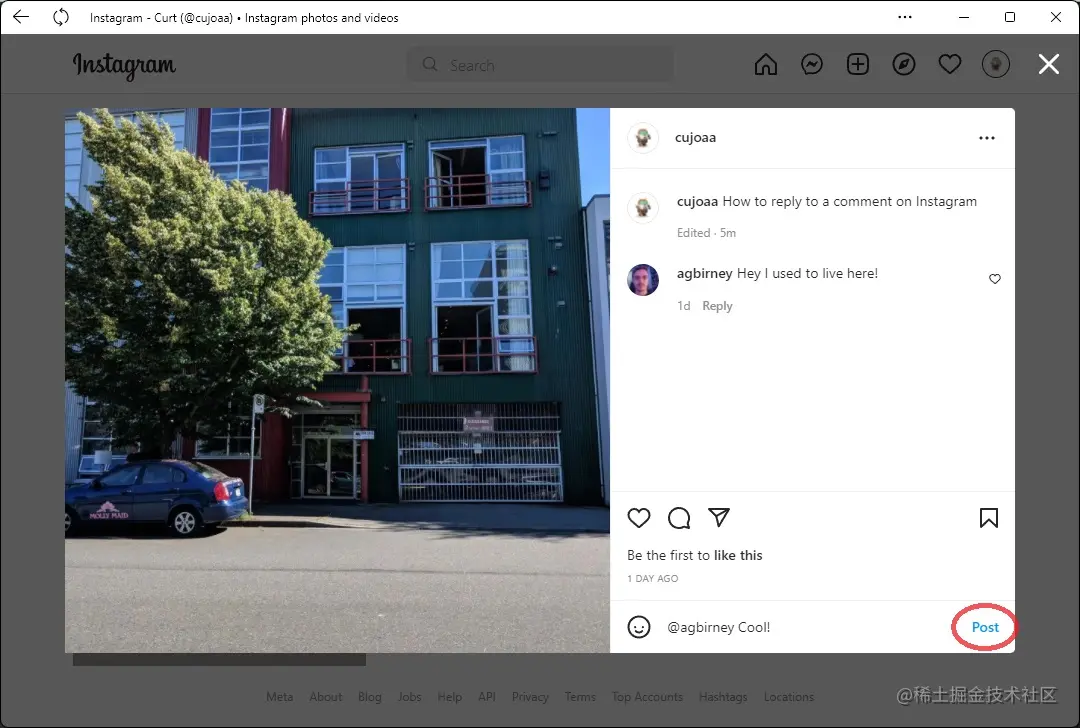The height and width of the screenshot is (728, 1080).
Task: Open the profile avatar in the top bar
Action: [995, 65]
